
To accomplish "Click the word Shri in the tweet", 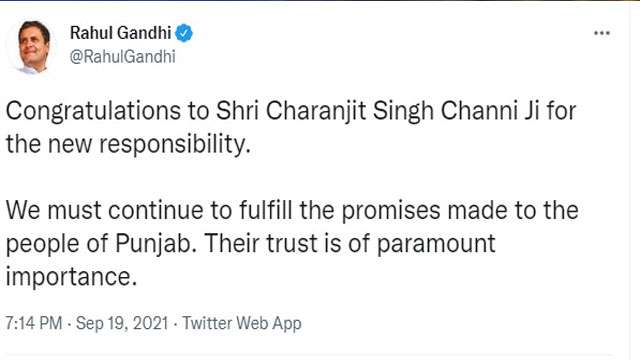I will [x=238, y=111].
